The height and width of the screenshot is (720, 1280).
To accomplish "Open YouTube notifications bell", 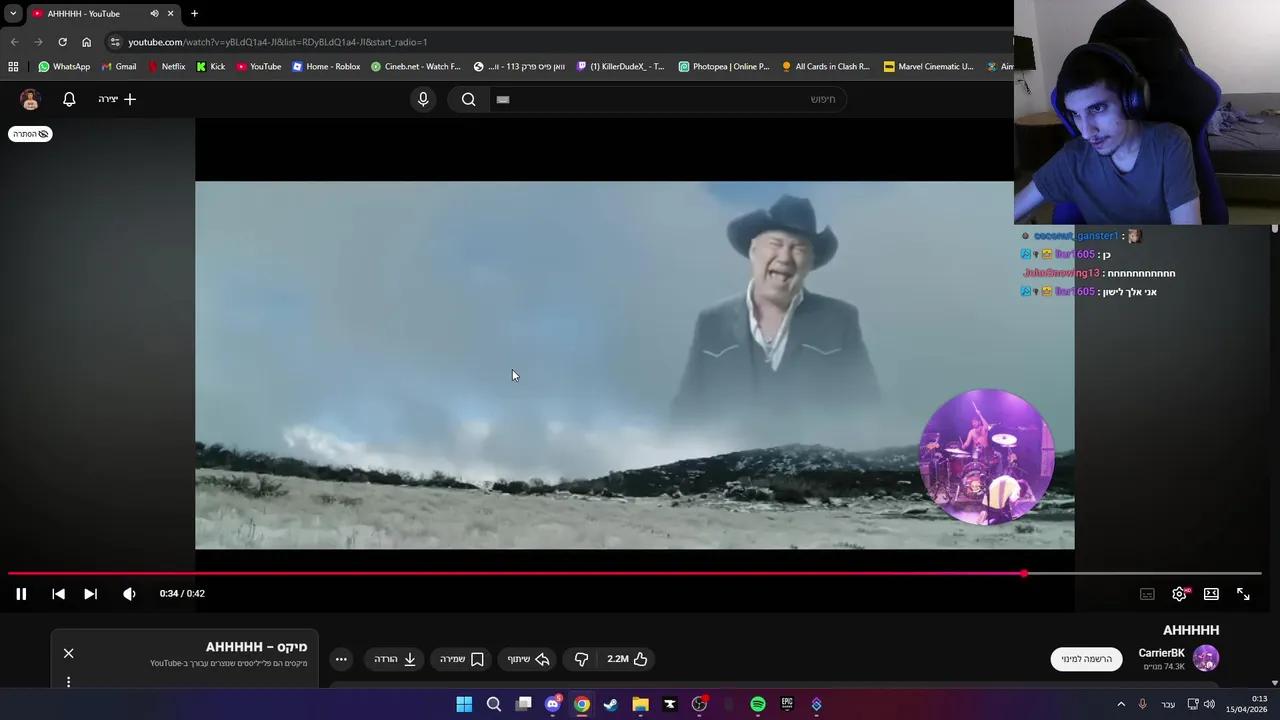I will coord(69,99).
